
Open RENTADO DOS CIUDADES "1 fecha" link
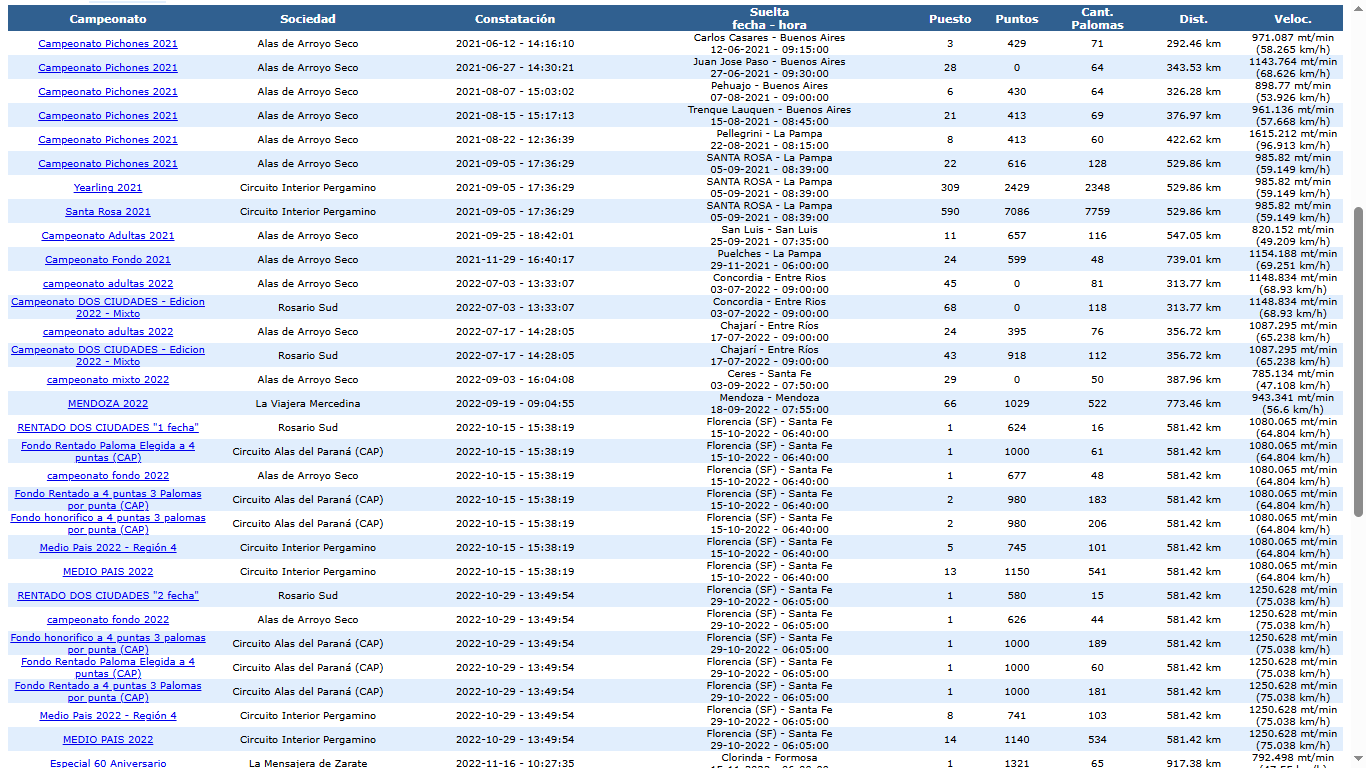(x=108, y=428)
